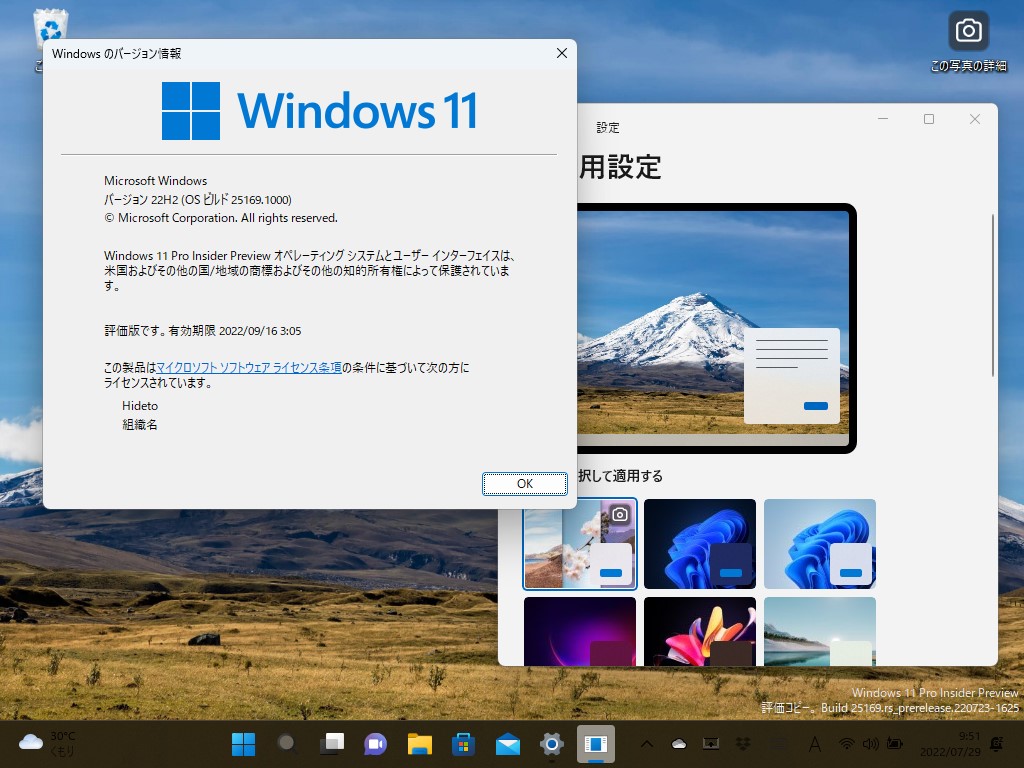This screenshot has width=1024, height=768.
Task: Switch the IME input mode indicator
Action: (813, 744)
